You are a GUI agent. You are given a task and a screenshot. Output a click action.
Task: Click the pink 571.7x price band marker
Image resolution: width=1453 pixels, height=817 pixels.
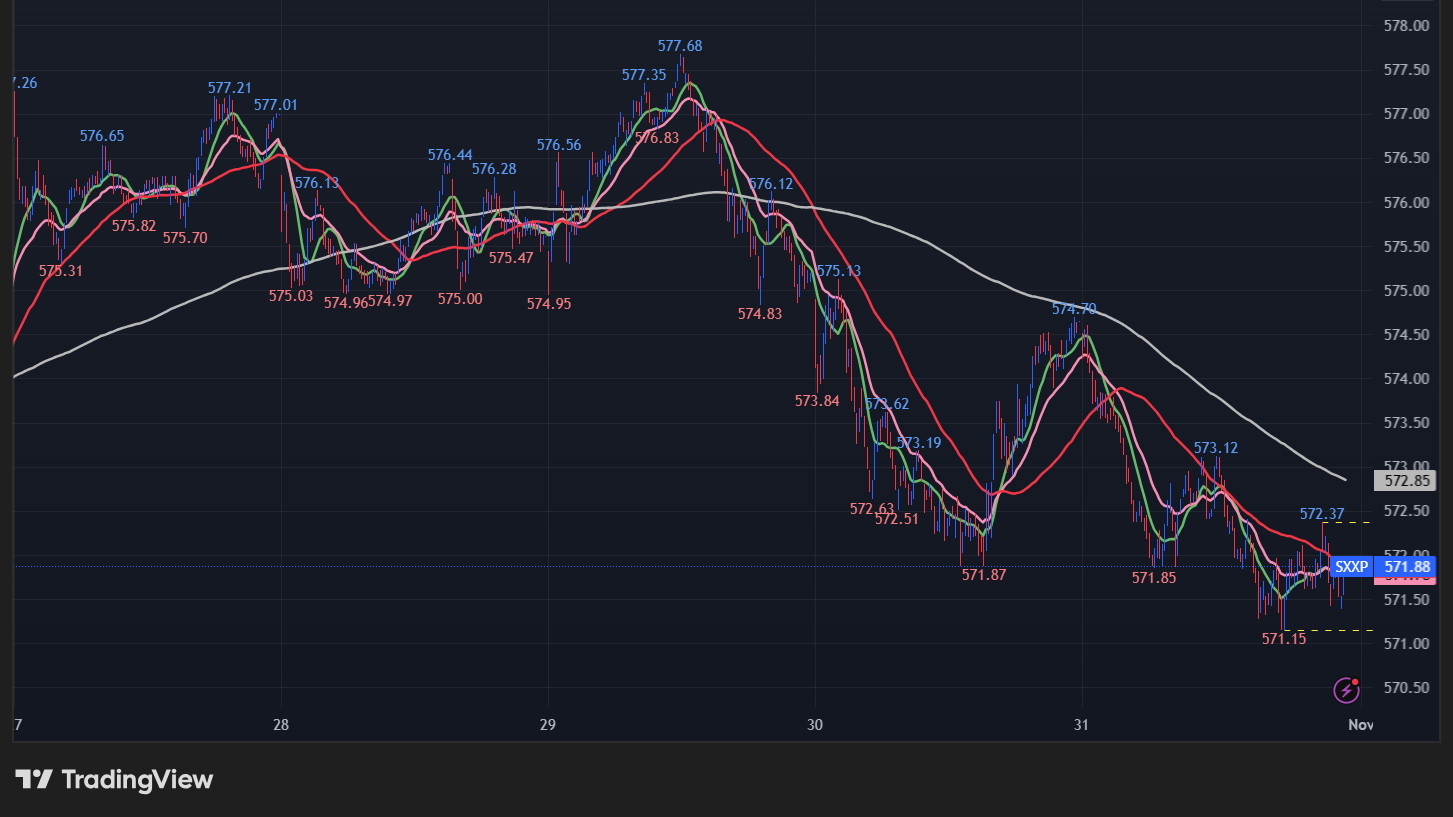coord(1405,579)
